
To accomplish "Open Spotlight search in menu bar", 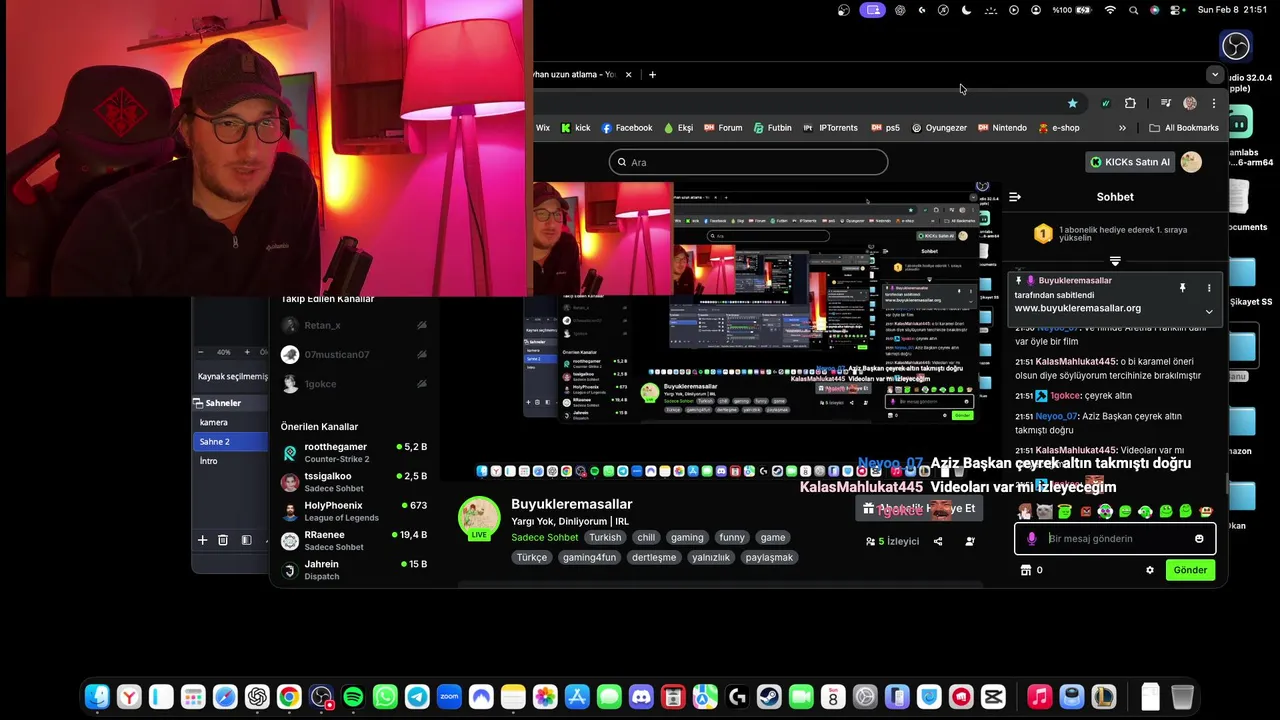I will [x=1133, y=10].
